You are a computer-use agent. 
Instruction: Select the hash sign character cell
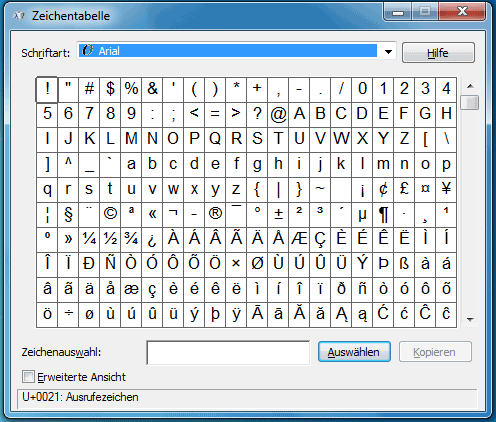pyautogui.click(x=89, y=90)
